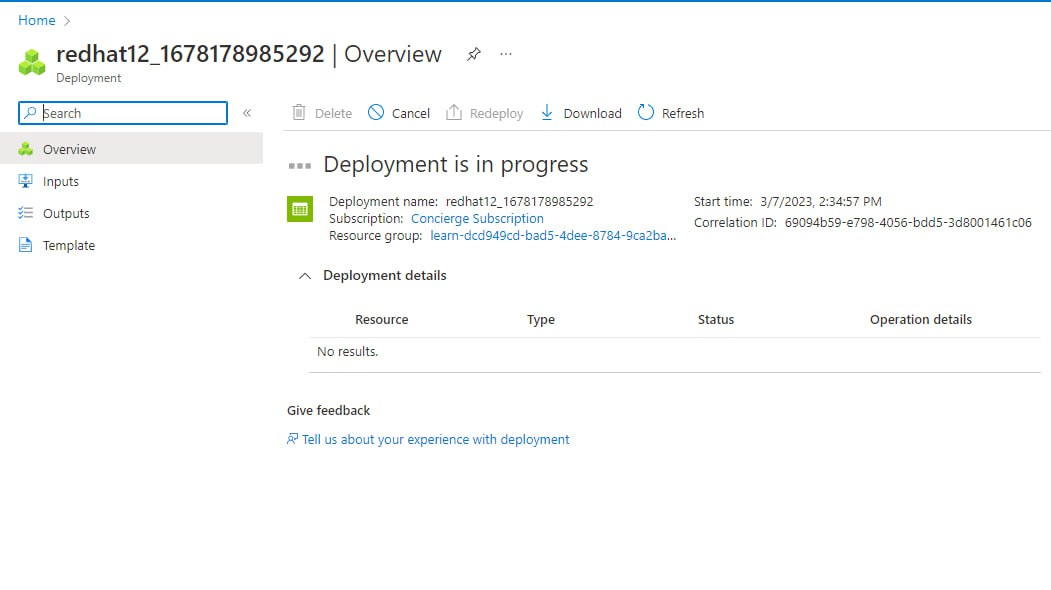Click the Refresh circular arrow icon
This screenshot has height=590, width=1051.
pos(645,113)
